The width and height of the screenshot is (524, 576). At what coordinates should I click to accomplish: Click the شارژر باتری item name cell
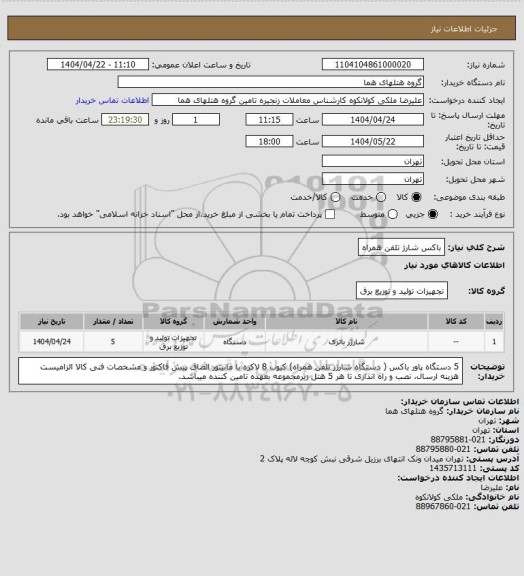pos(346,342)
